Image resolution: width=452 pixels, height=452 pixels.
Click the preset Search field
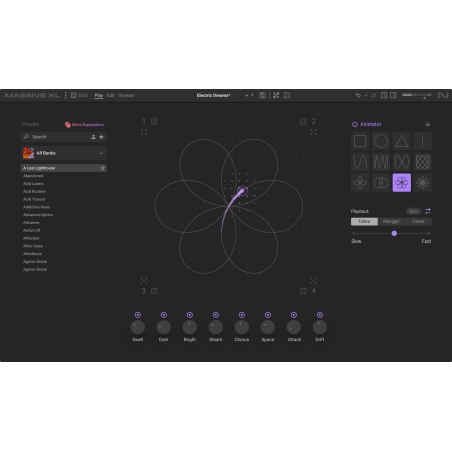point(64,137)
